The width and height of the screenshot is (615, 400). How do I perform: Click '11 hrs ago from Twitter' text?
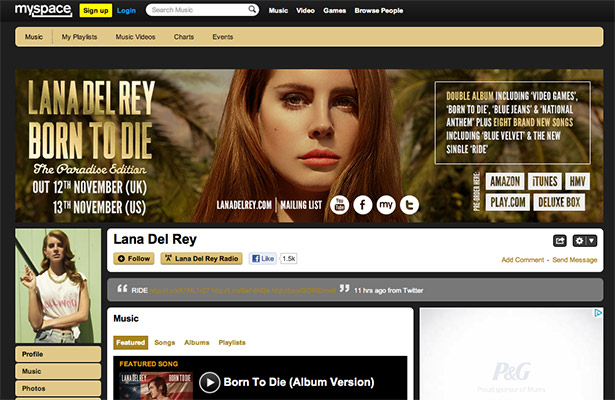(388, 291)
